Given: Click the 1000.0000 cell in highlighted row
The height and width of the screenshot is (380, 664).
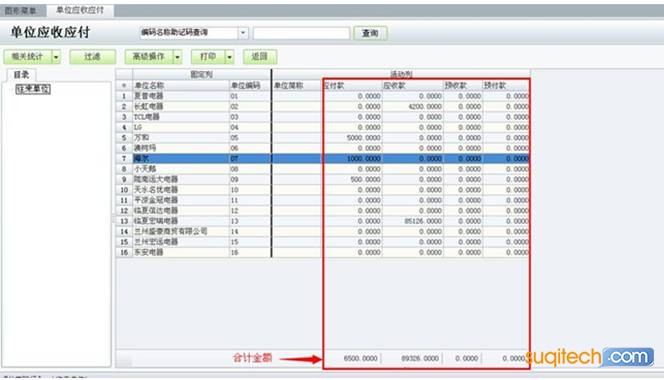Looking at the screenshot, I should (x=352, y=158).
